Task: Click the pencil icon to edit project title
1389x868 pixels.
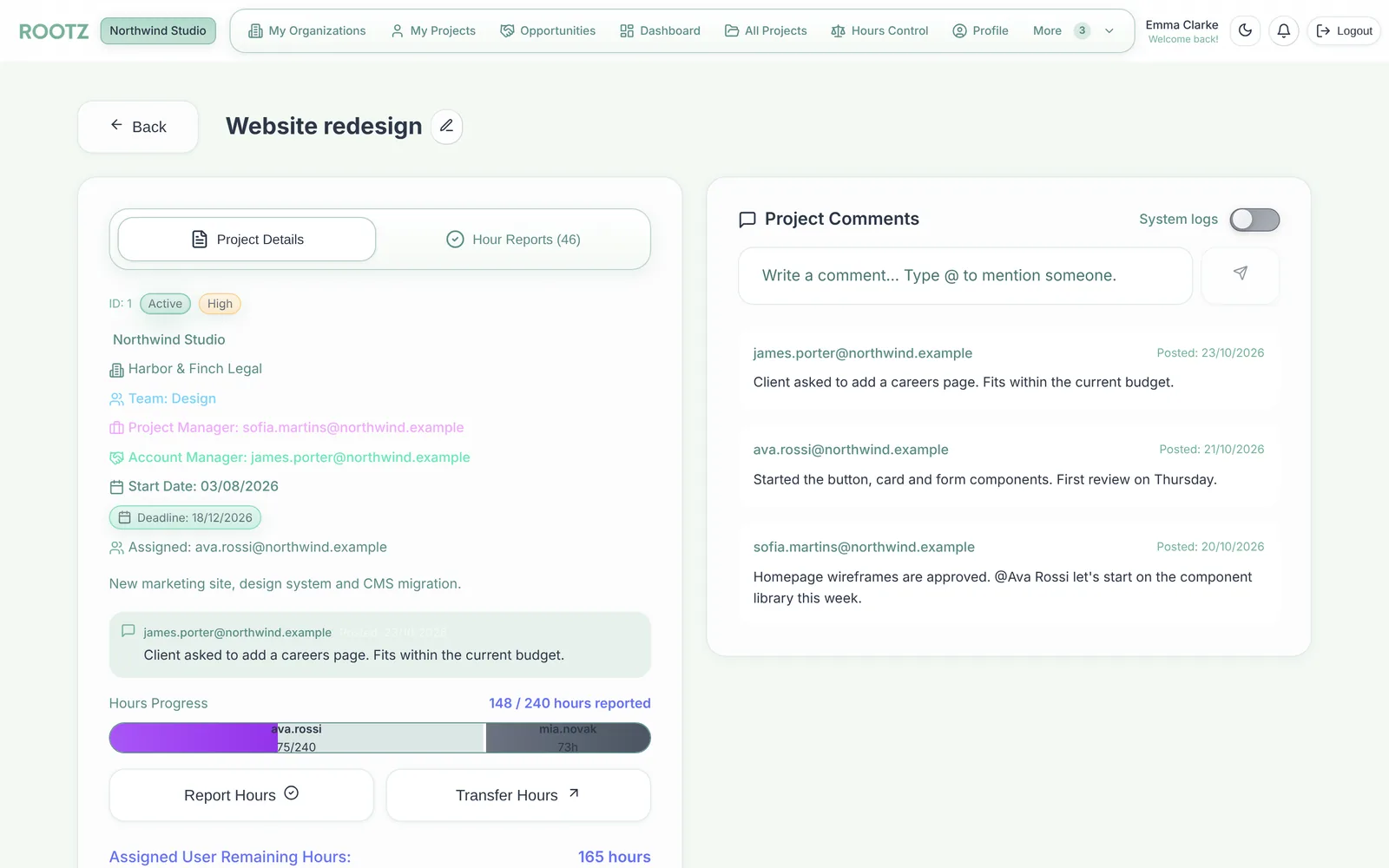Action: tap(446, 127)
